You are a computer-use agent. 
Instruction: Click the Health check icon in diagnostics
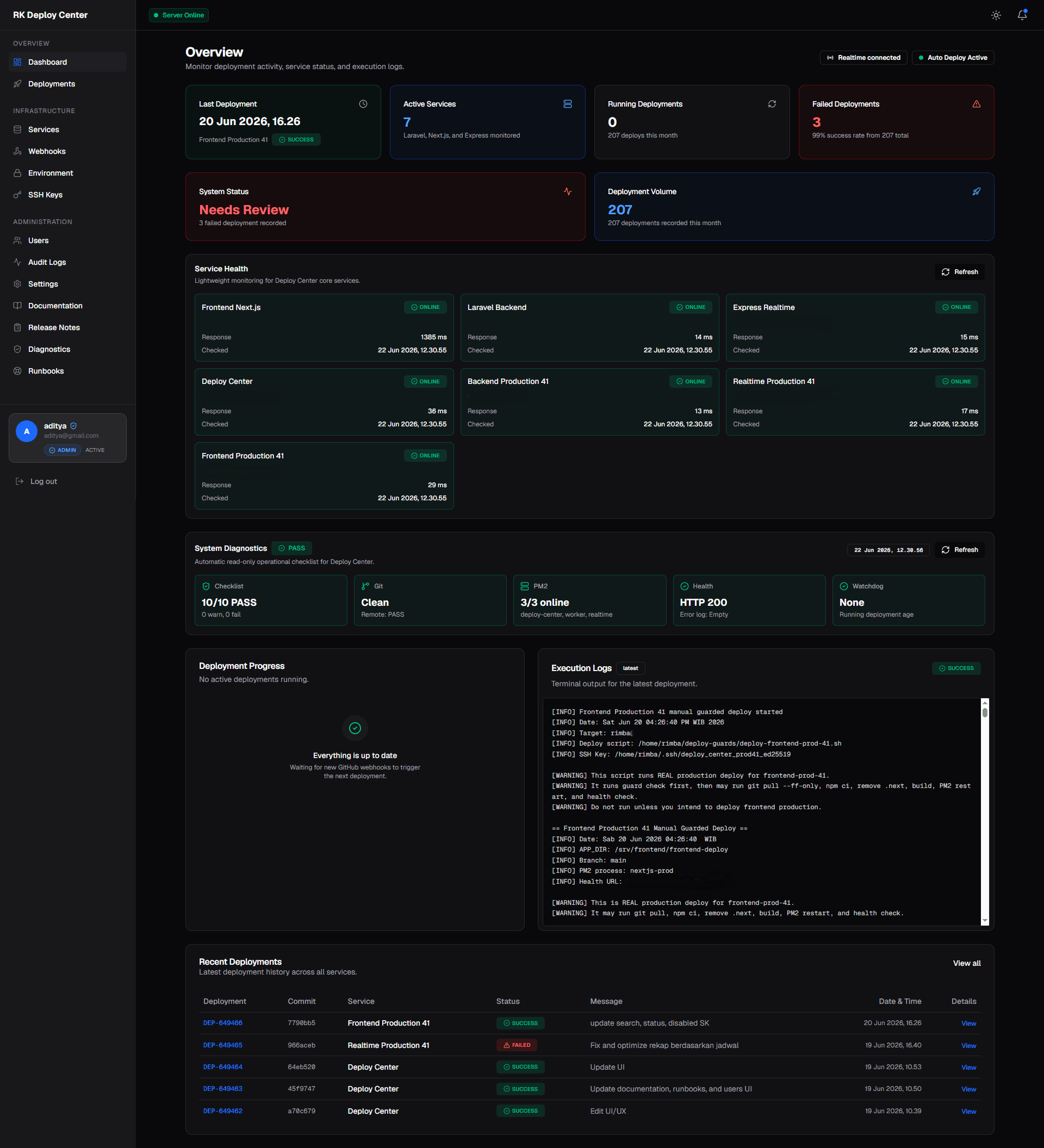click(684, 586)
